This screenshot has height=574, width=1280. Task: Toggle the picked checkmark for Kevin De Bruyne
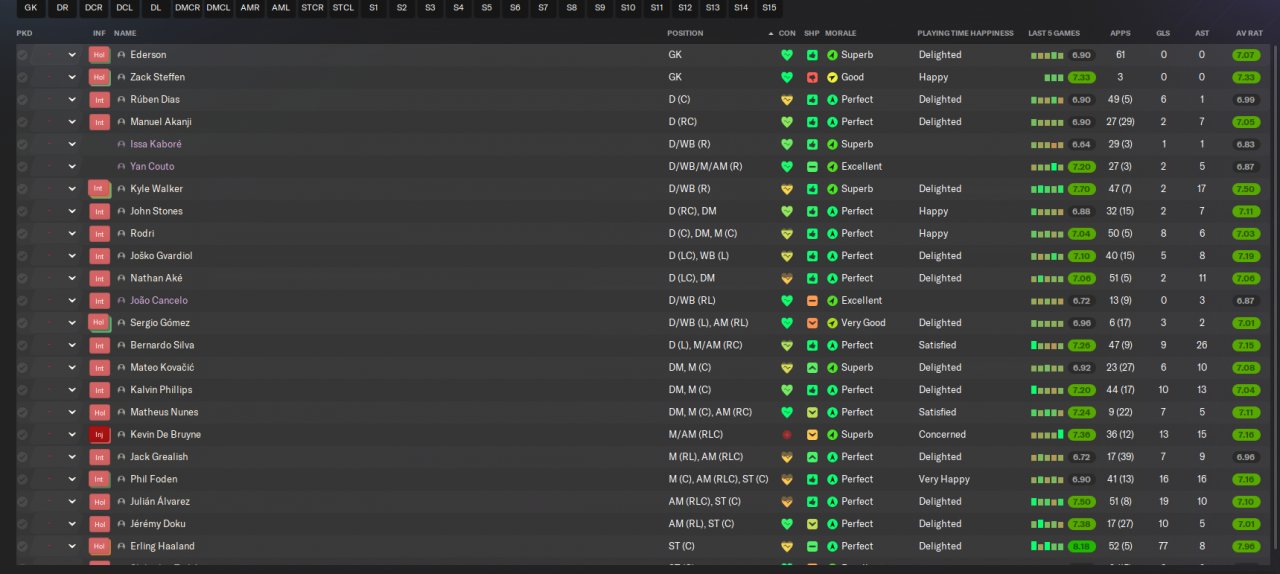[22, 435]
